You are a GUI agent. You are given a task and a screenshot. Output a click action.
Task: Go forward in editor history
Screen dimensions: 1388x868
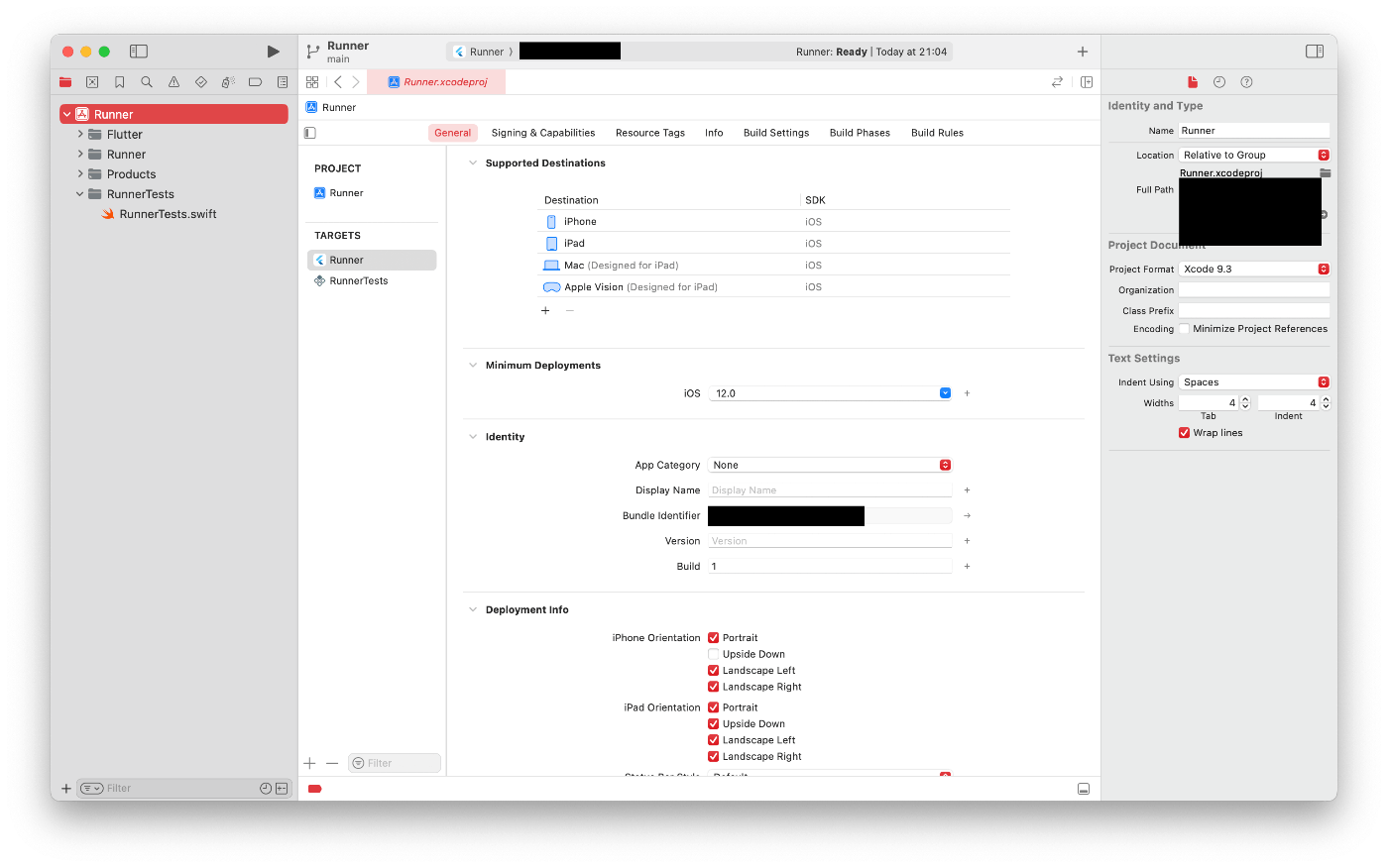coord(356,82)
